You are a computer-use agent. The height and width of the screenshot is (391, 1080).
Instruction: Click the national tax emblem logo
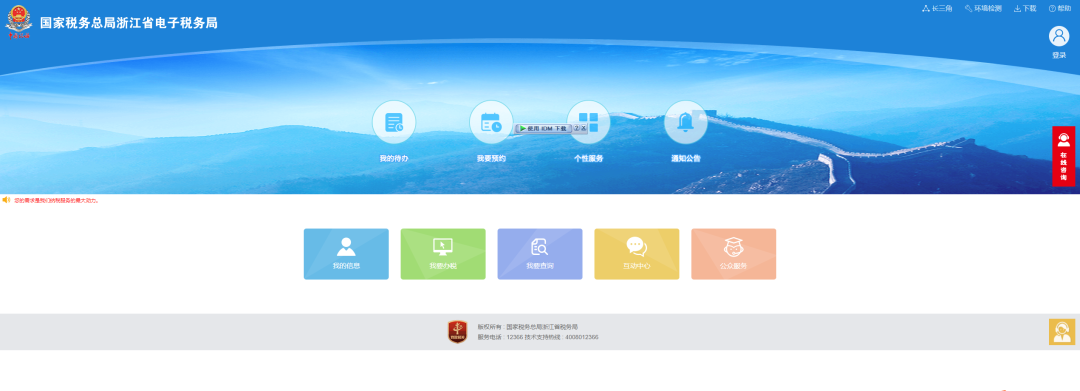click(19, 21)
